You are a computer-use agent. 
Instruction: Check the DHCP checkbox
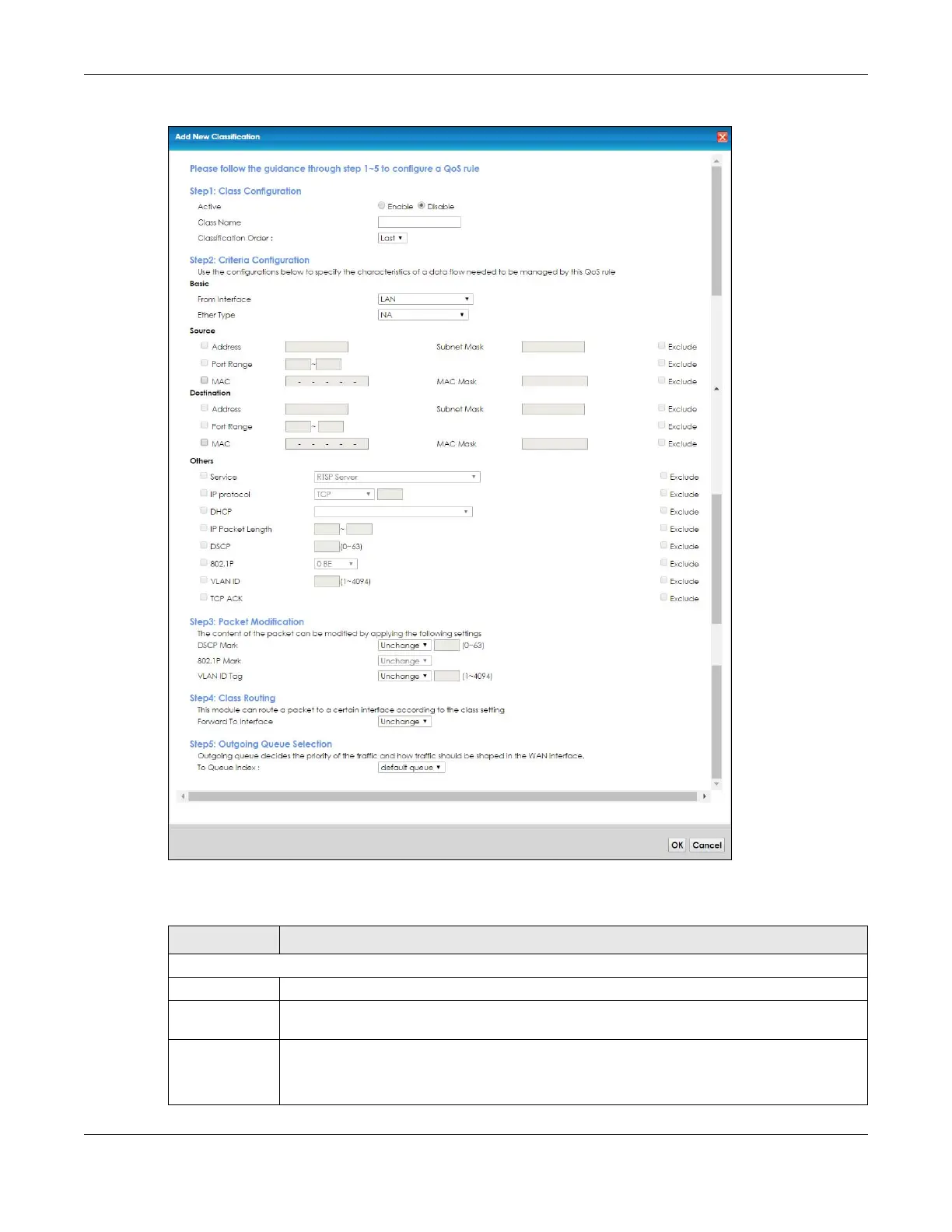pyautogui.click(x=203, y=510)
